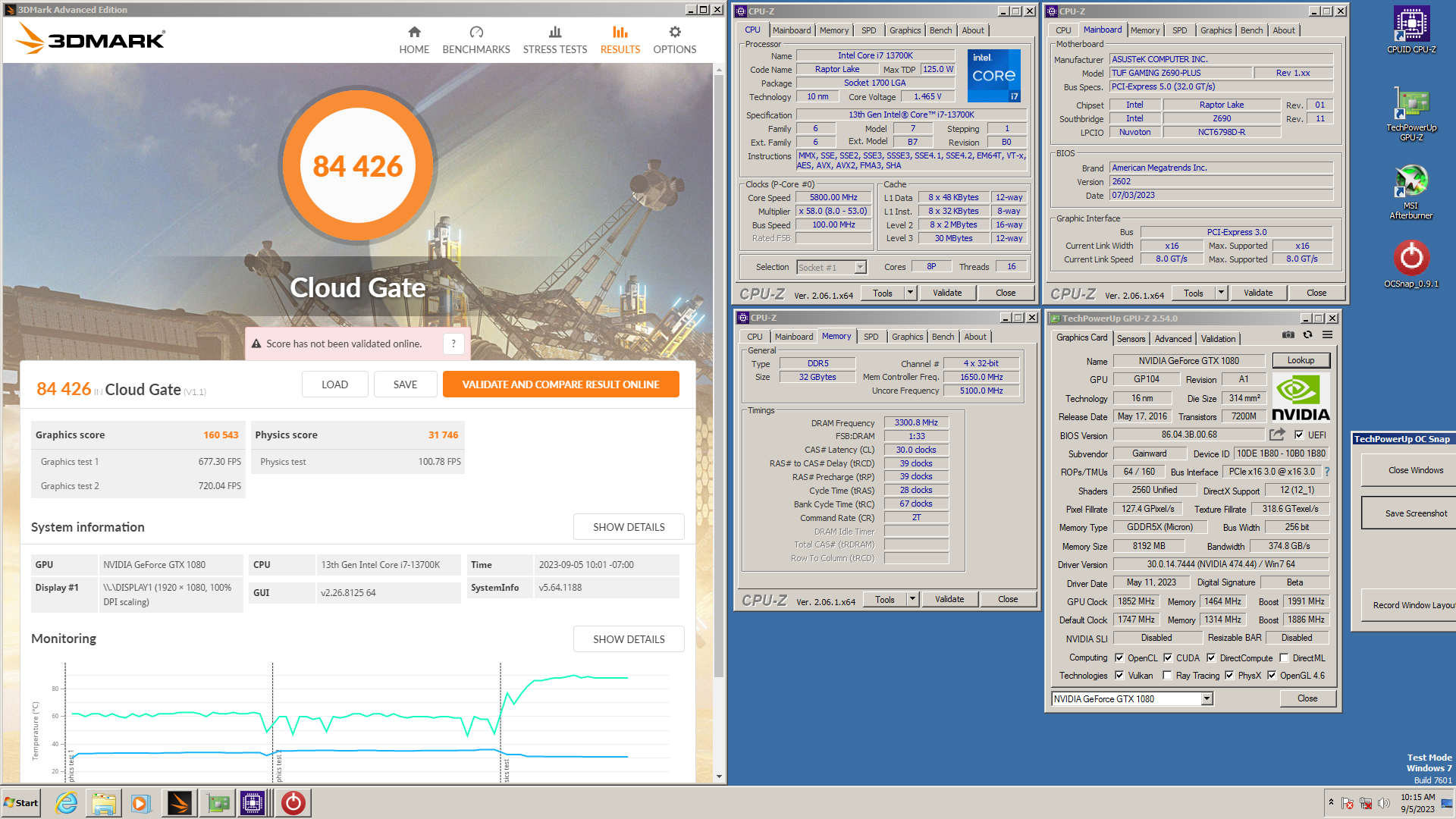Screen dimensions: 1456x819
Task: Expand Tools dropdown arrow in CPU-Z CPU window
Action: tap(910, 293)
